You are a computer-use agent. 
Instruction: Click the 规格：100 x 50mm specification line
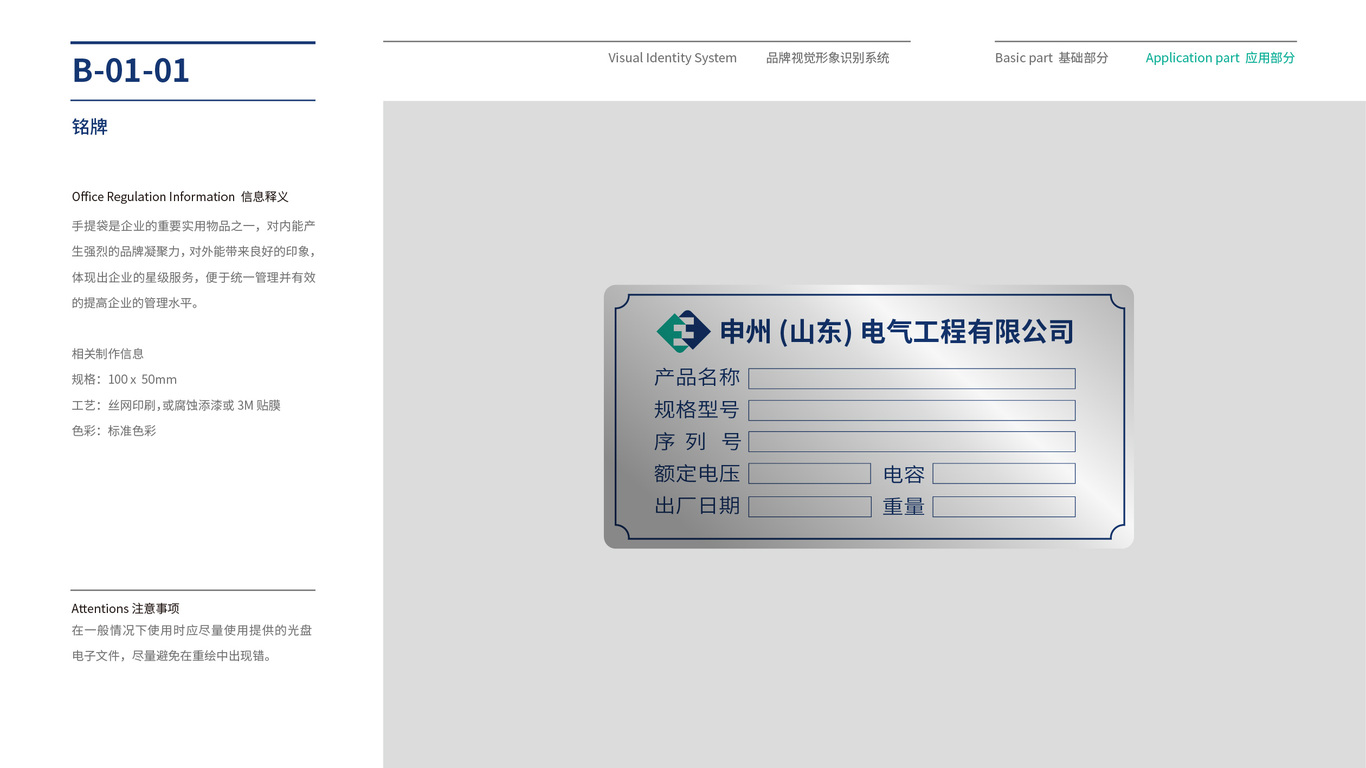click(x=124, y=380)
